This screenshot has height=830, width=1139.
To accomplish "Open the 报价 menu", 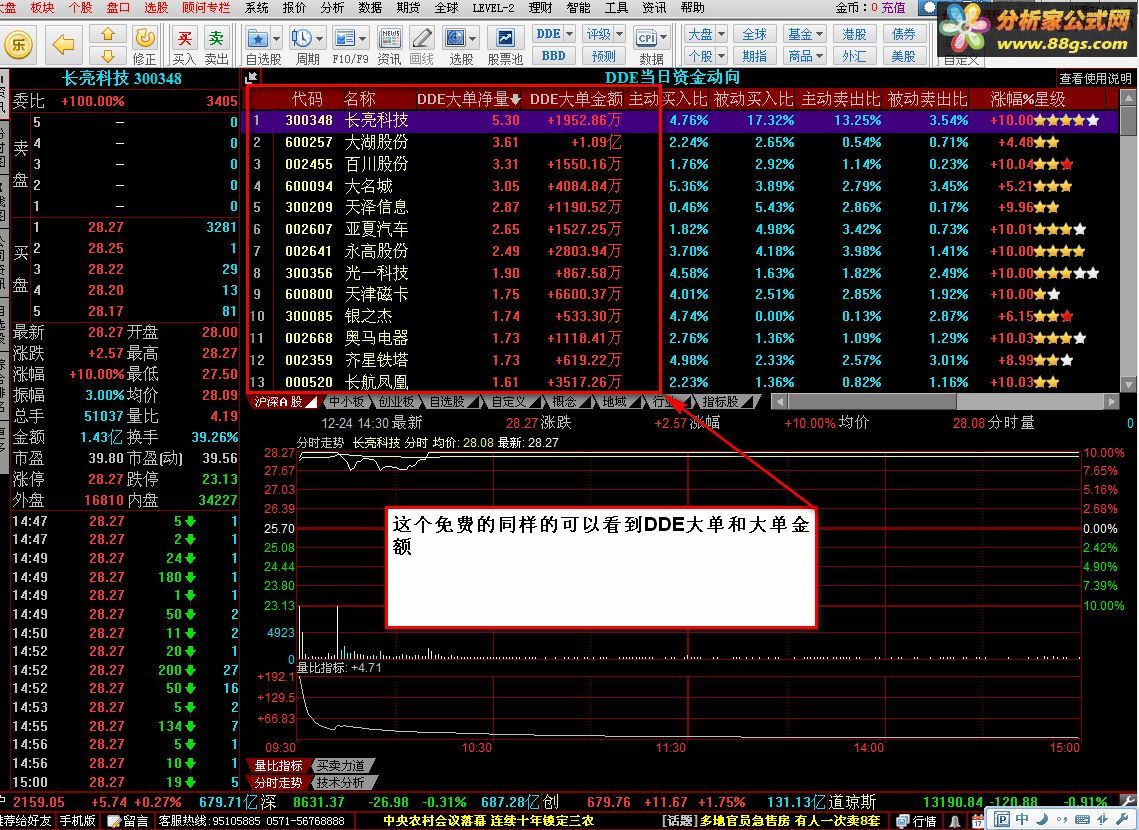I will click(x=294, y=7).
